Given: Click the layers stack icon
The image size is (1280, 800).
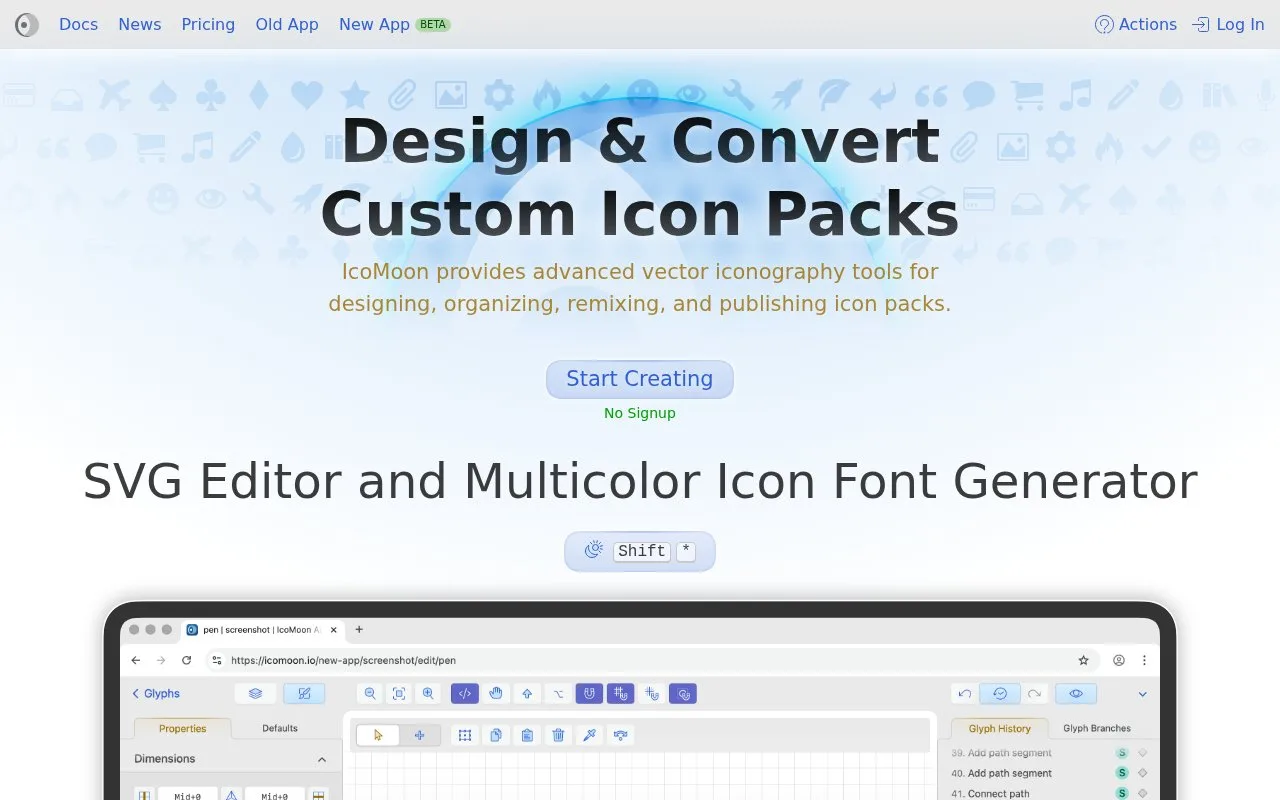Looking at the screenshot, I should tap(255, 693).
